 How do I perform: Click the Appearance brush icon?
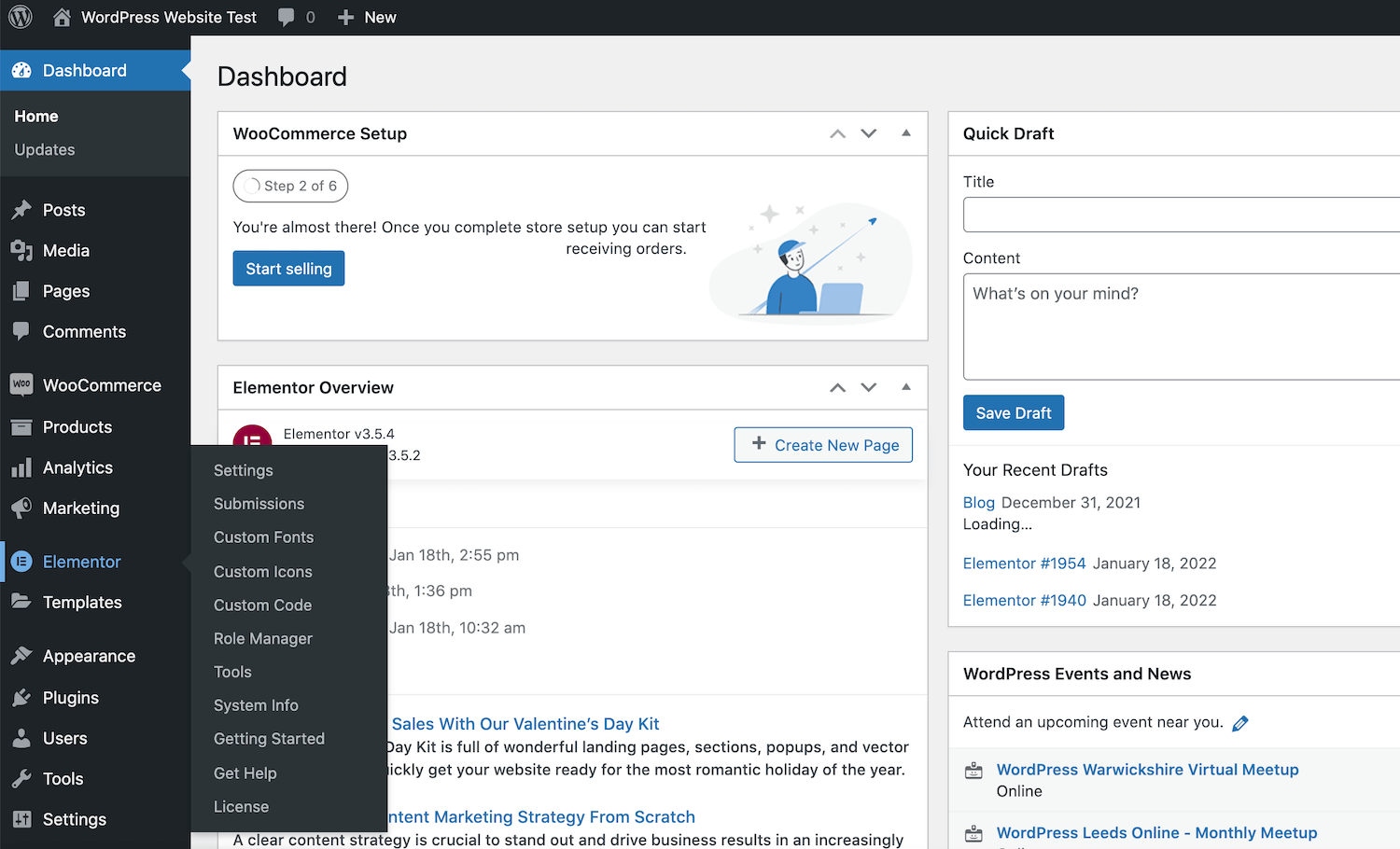click(x=23, y=655)
